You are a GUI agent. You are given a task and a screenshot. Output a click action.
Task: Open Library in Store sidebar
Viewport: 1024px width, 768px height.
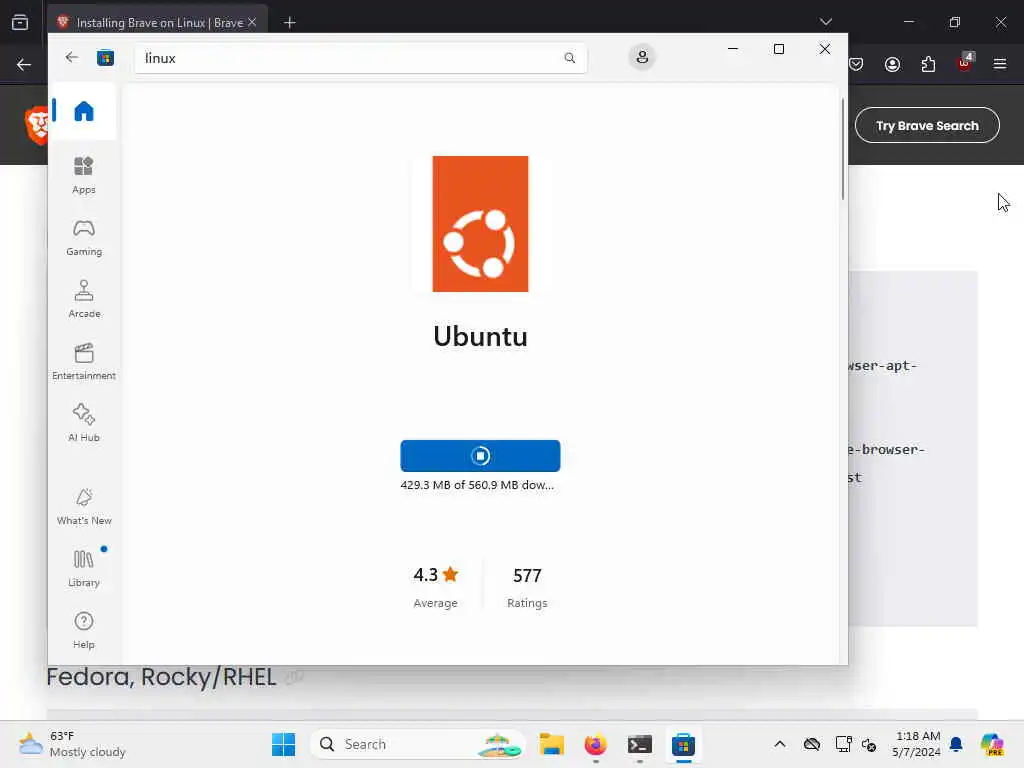(x=84, y=569)
